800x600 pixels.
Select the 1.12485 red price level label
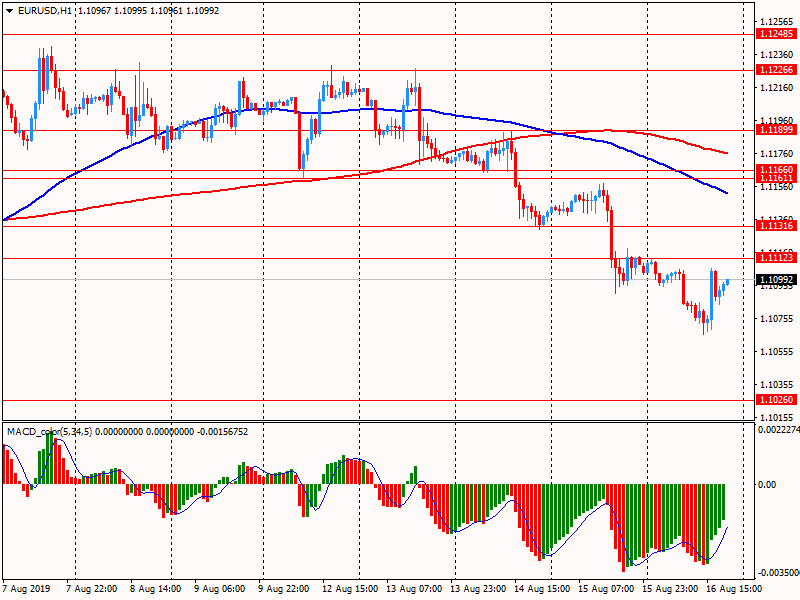pos(776,34)
